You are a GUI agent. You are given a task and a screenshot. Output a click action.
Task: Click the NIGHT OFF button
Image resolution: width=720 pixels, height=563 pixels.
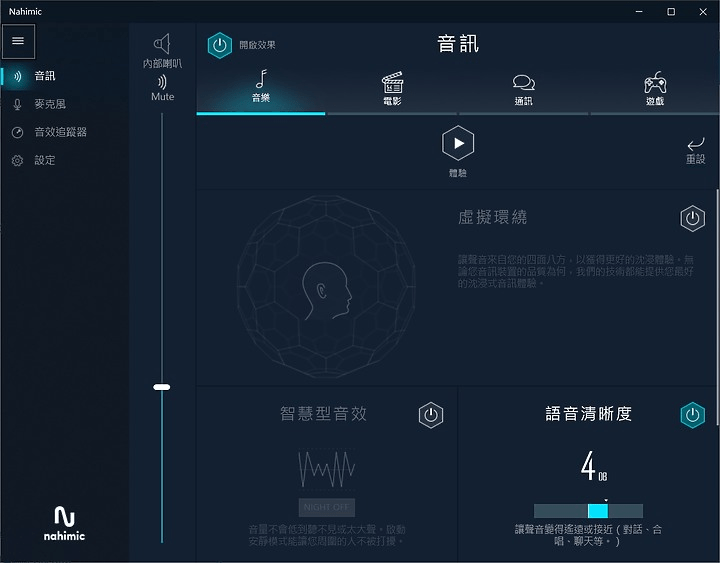[x=326, y=507]
